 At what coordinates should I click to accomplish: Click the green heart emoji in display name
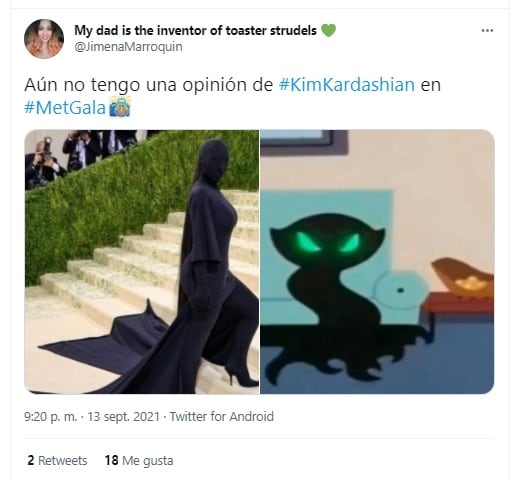click(x=328, y=31)
